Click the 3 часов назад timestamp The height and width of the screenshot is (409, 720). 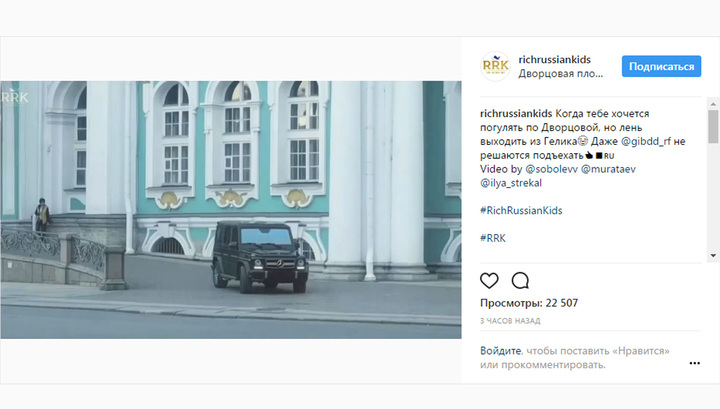(x=510, y=321)
